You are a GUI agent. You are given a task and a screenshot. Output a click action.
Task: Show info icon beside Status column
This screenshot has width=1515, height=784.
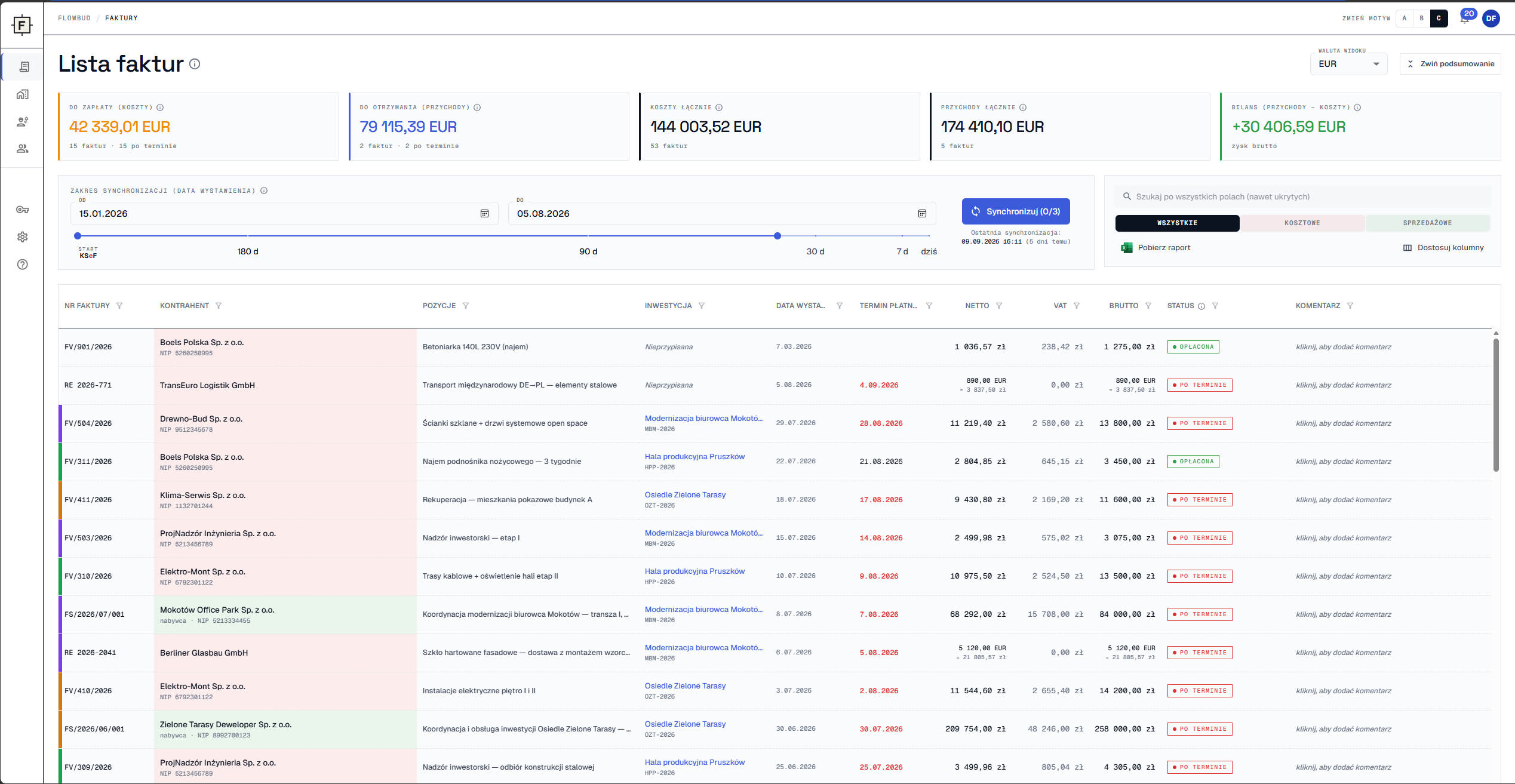(x=1201, y=306)
